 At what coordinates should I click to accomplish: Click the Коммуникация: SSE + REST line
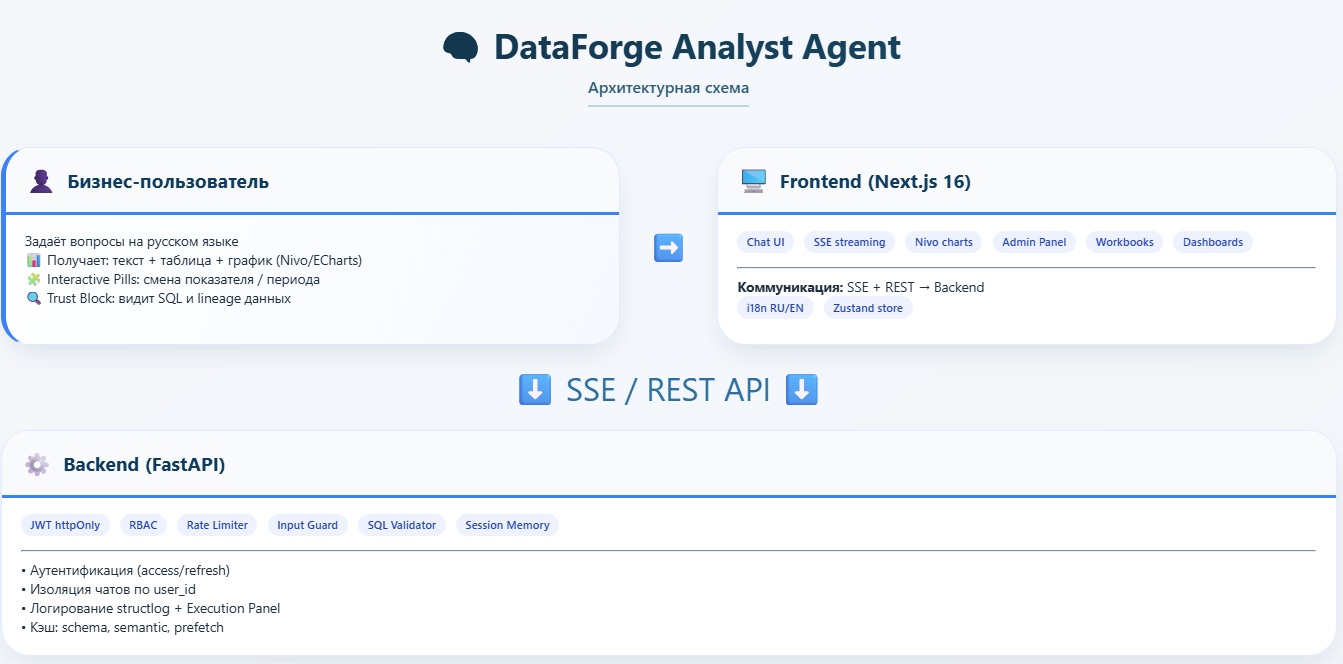(x=860, y=287)
